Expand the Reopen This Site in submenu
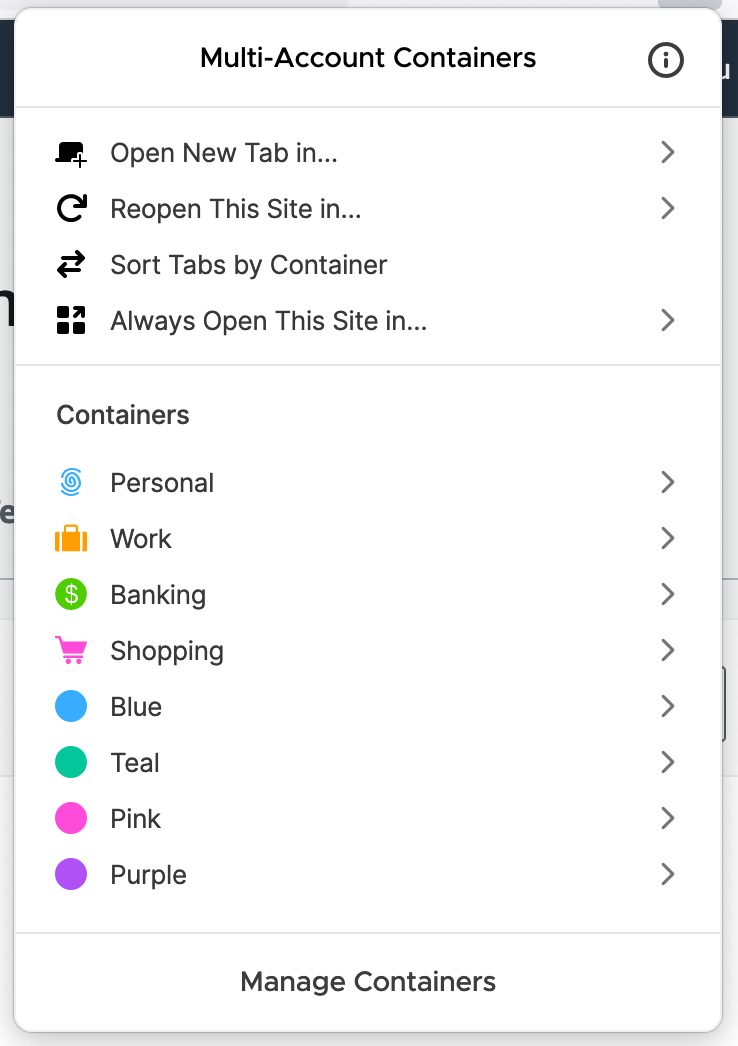738x1046 pixels. tap(667, 208)
